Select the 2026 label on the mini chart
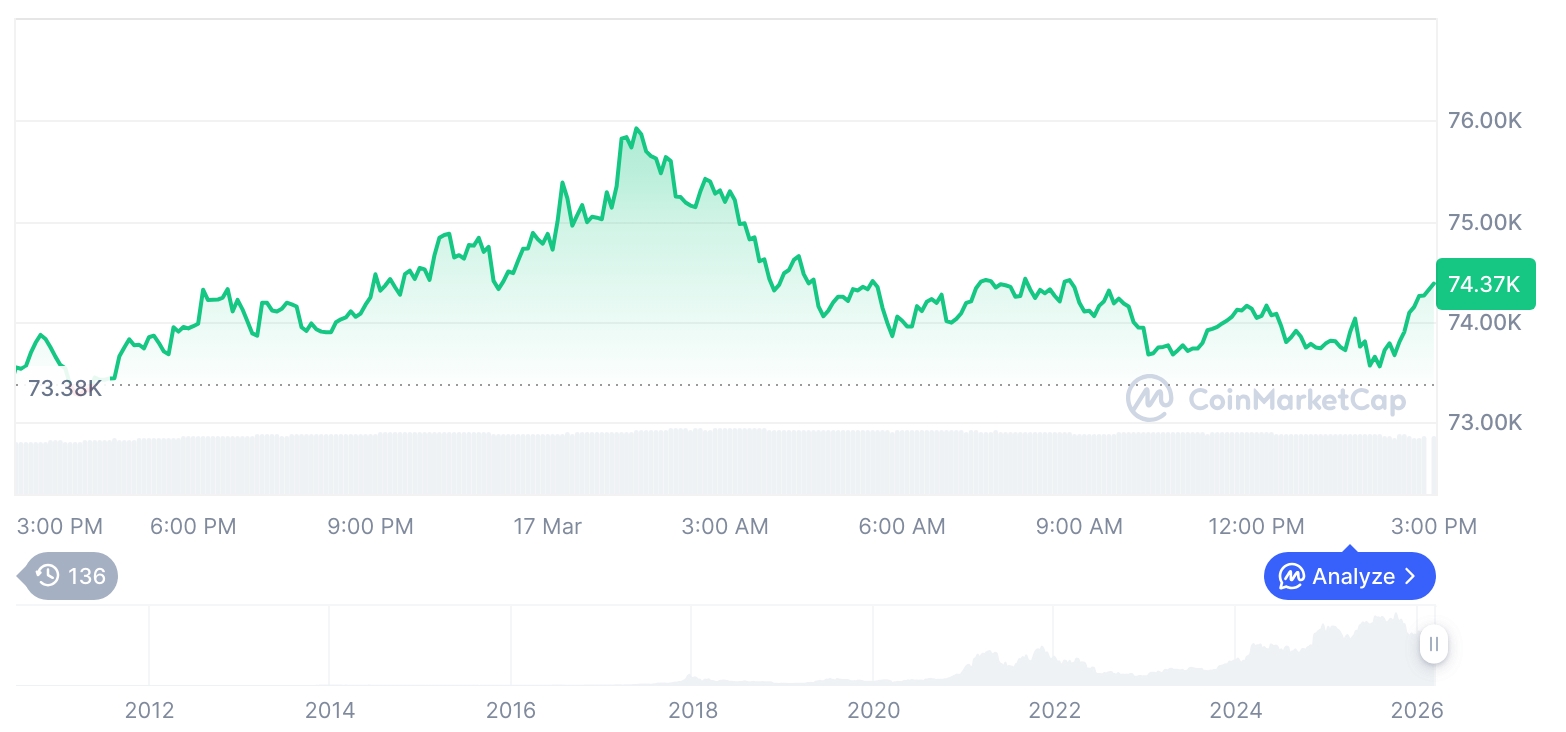This screenshot has width=1566, height=732. point(1418,710)
